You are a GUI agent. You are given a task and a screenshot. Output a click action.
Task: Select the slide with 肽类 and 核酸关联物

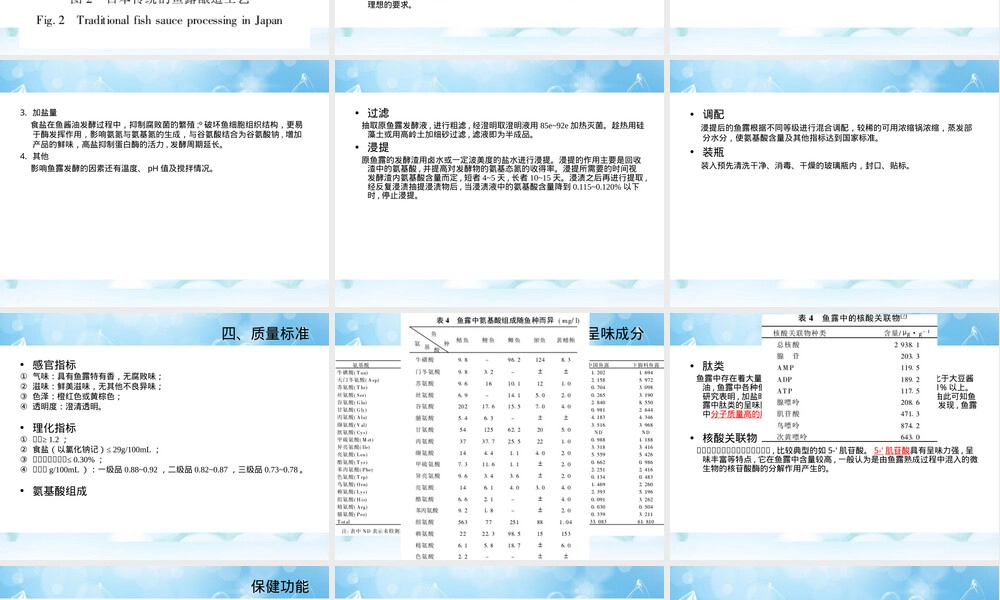pyautogui.click(x=835, y=435)
